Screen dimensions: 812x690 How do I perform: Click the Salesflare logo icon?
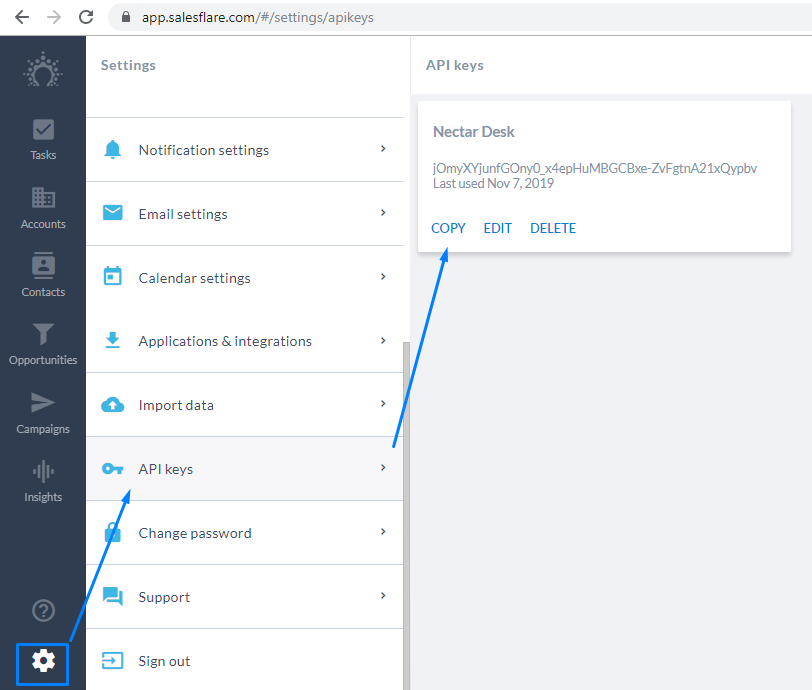(x=43, y=70)
